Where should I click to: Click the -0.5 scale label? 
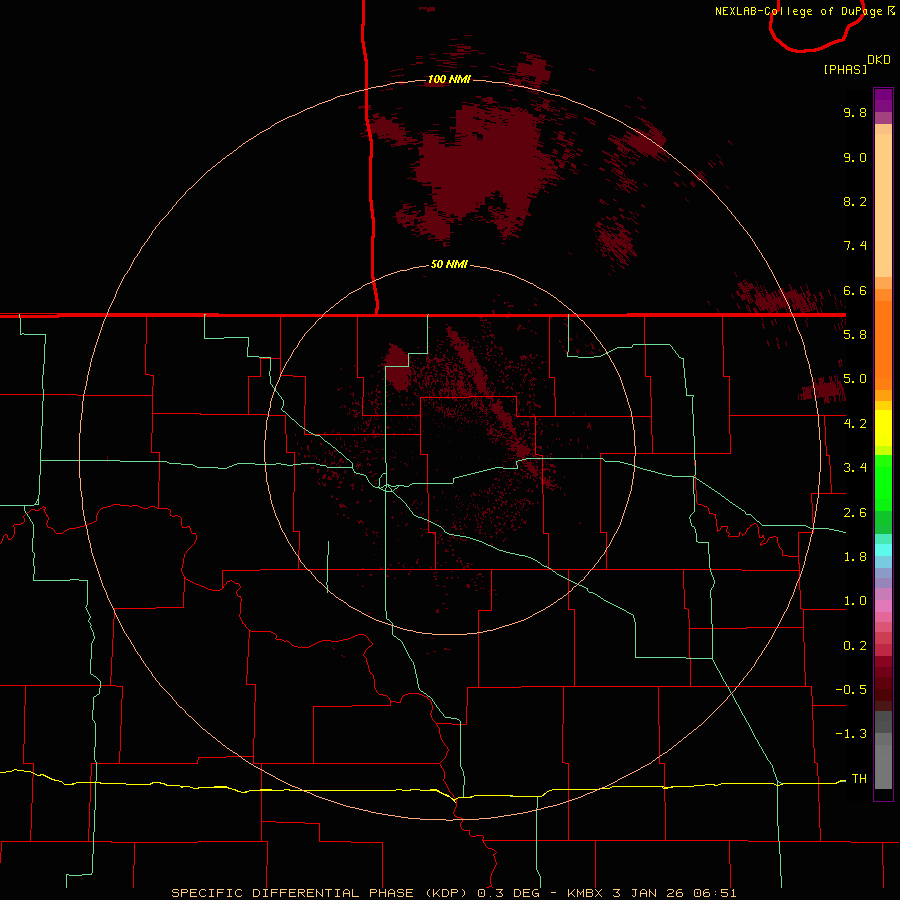pos(851,689)
